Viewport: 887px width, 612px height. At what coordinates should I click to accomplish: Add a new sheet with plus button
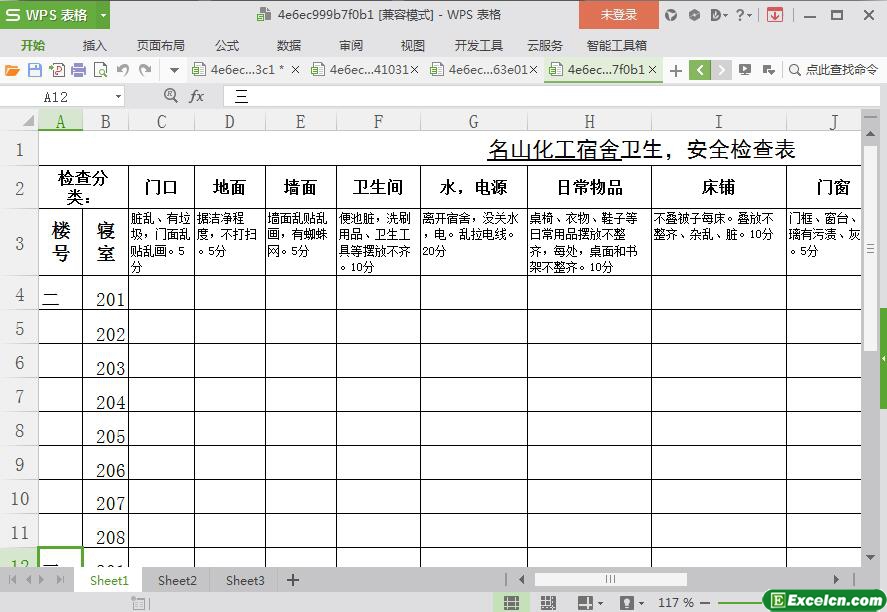tap(293, 580)
